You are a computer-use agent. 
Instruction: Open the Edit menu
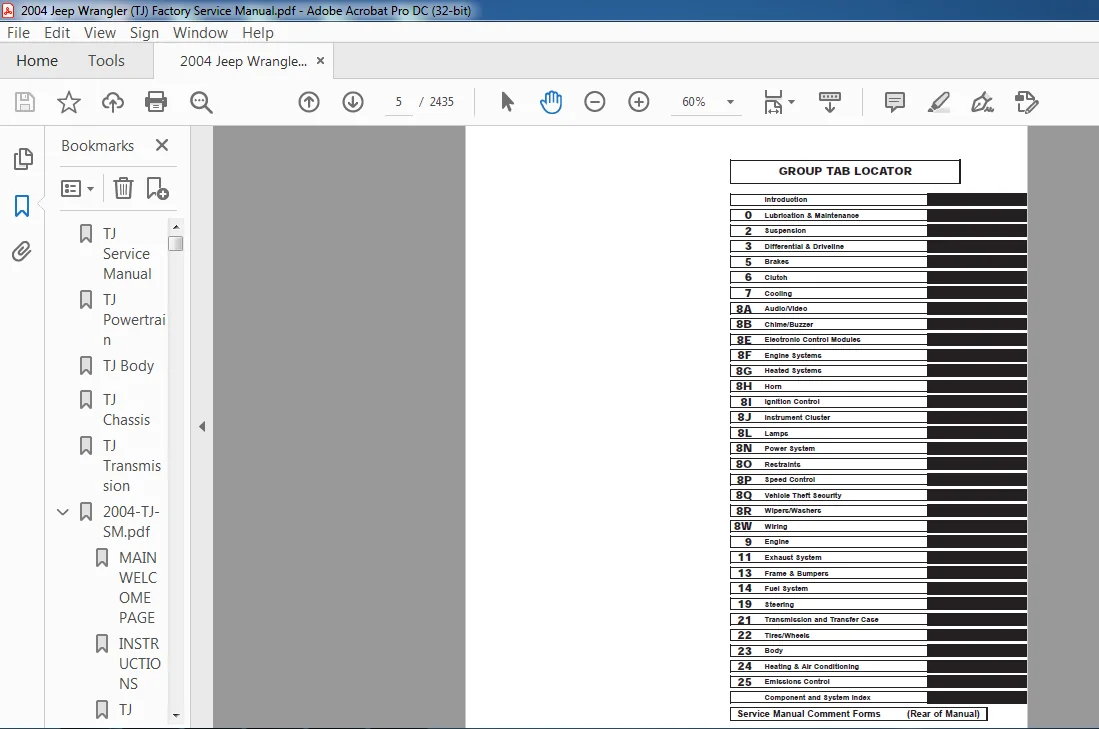[x=57, y=33]
